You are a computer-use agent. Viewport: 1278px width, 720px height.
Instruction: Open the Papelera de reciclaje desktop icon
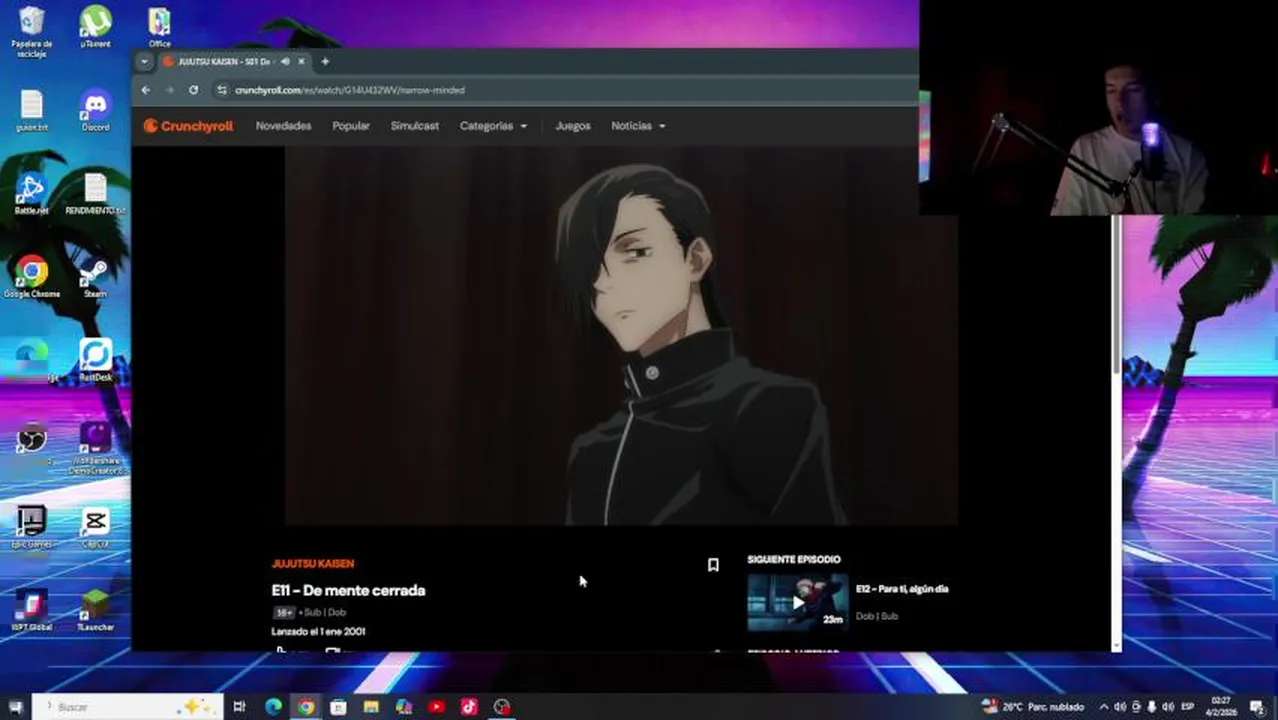(x=32, y=32)
